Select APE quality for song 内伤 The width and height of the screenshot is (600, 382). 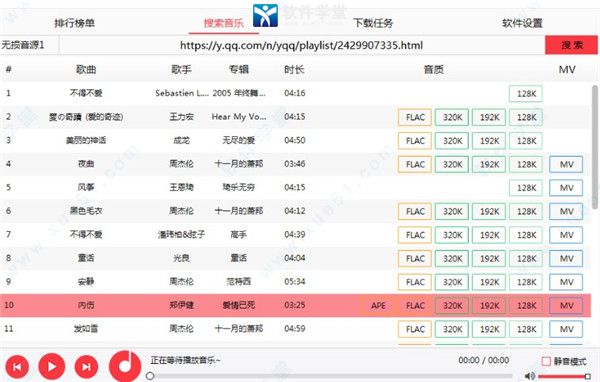point(378,305)
